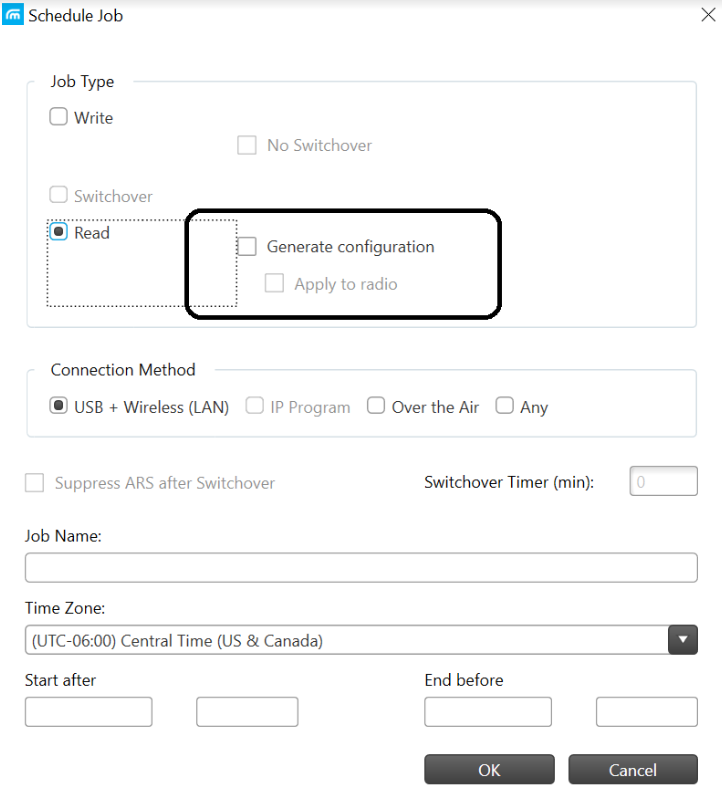Image resolution: width=722 pixels, height=787 pixels.
Task: Click the Schedule Job app icon in title bar
Action: [x=13, y=14]
